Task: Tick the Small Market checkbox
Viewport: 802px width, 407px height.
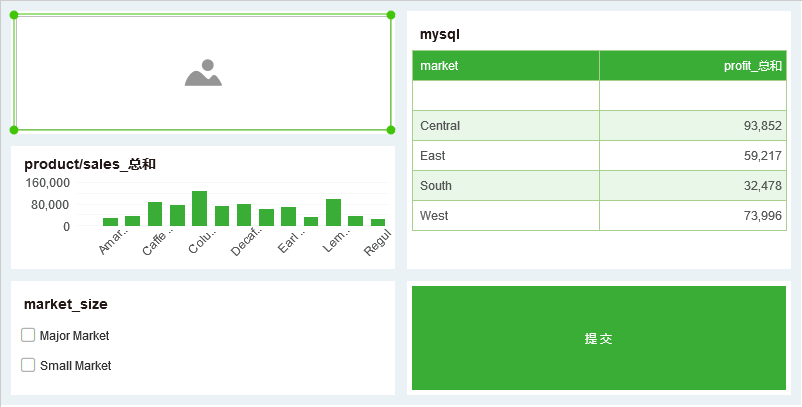Action: pos(28,365)
